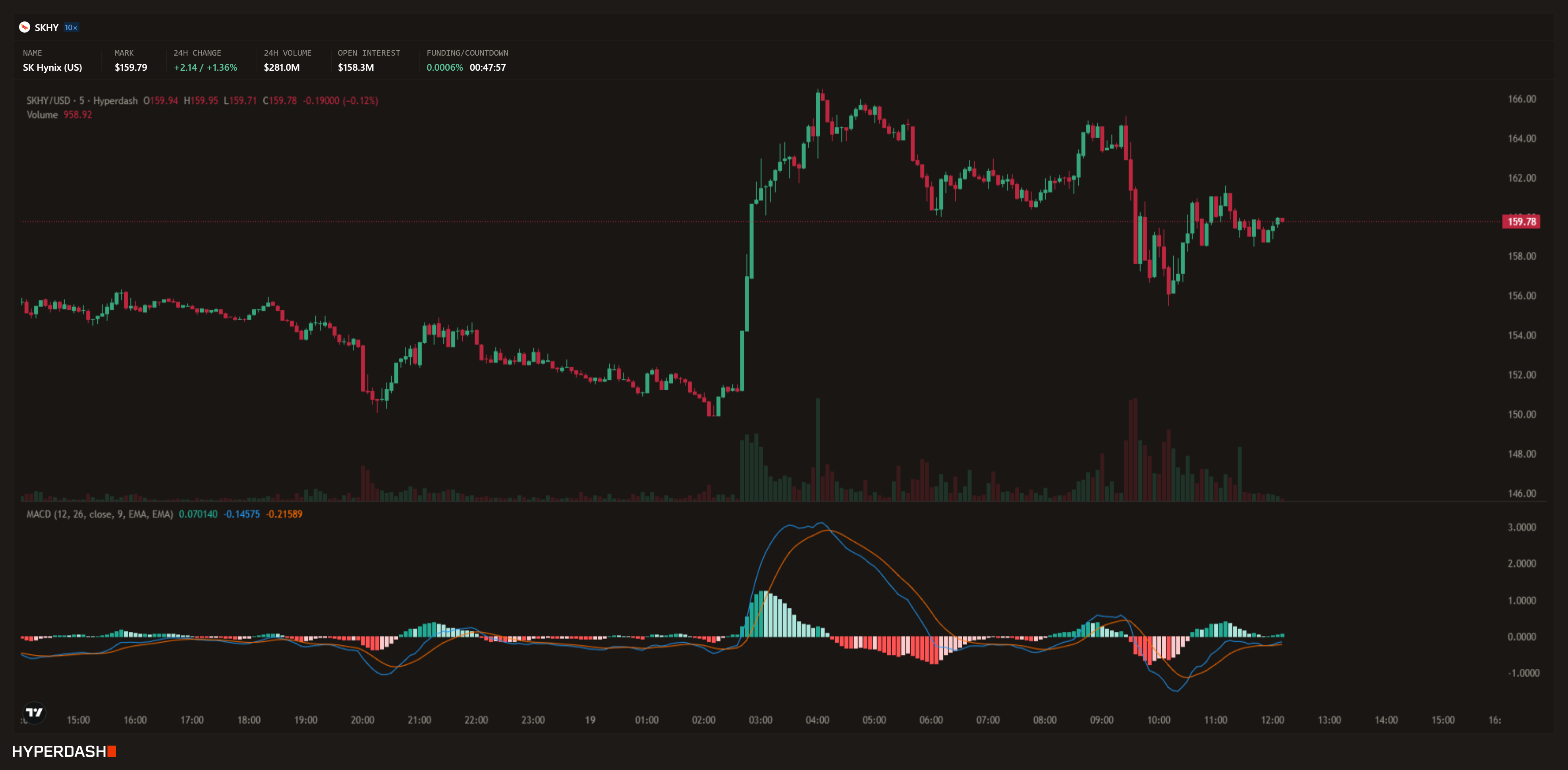
Task: Click the open value O159.94 in legend
Action: tap(161, 101)
